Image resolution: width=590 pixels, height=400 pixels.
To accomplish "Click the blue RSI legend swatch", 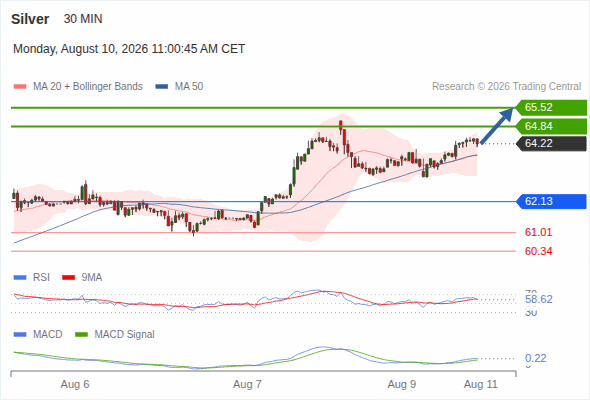I will (20, 278).
